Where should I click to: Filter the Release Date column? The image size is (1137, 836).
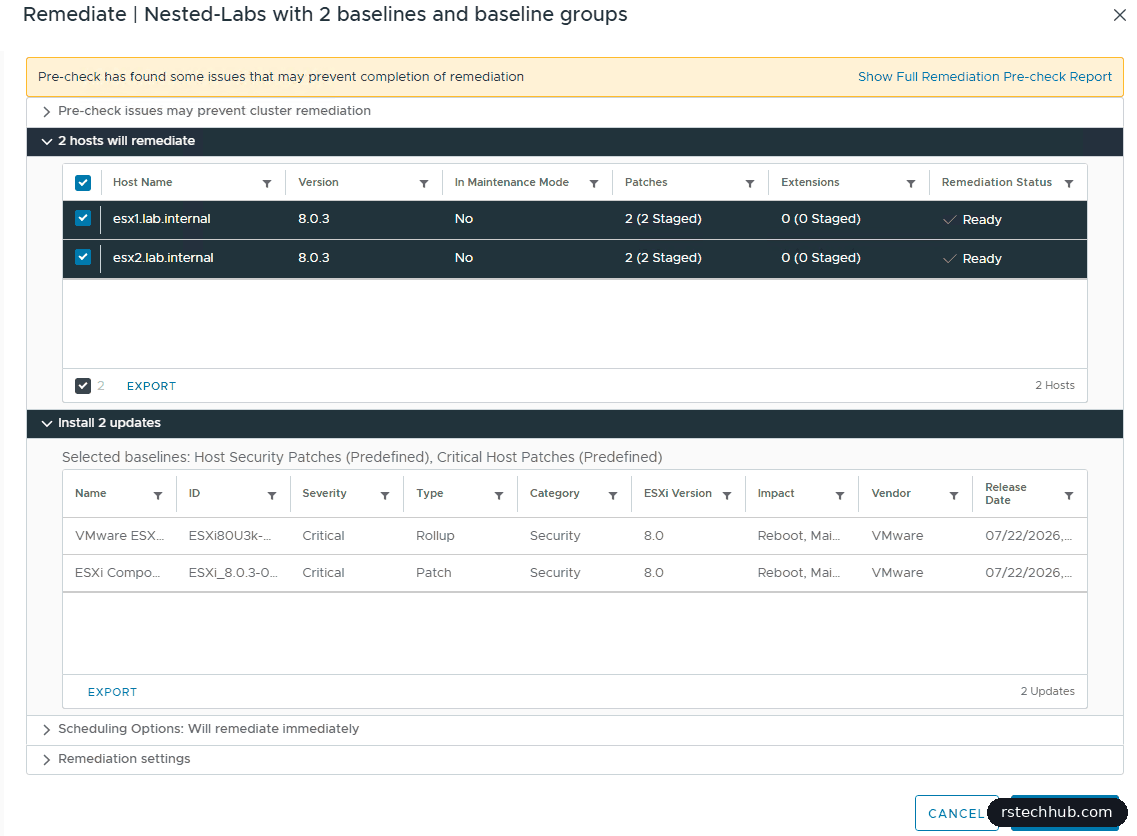(1069, 495)
